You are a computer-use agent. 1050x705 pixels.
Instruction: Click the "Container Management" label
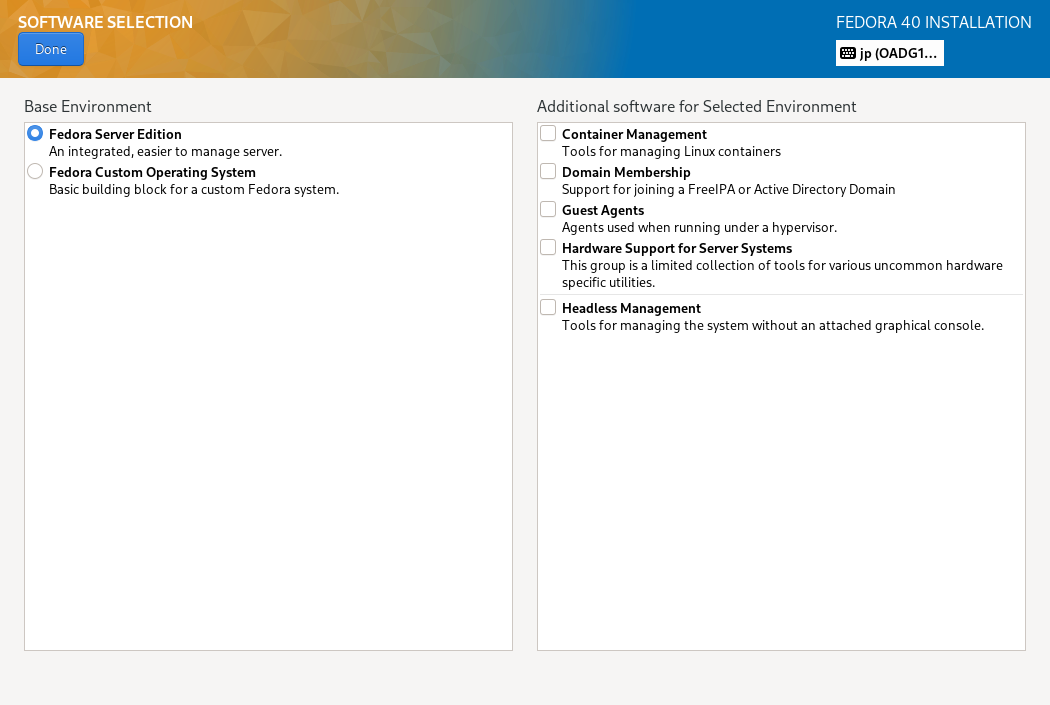pyautogui.click(x=634, y=134)
